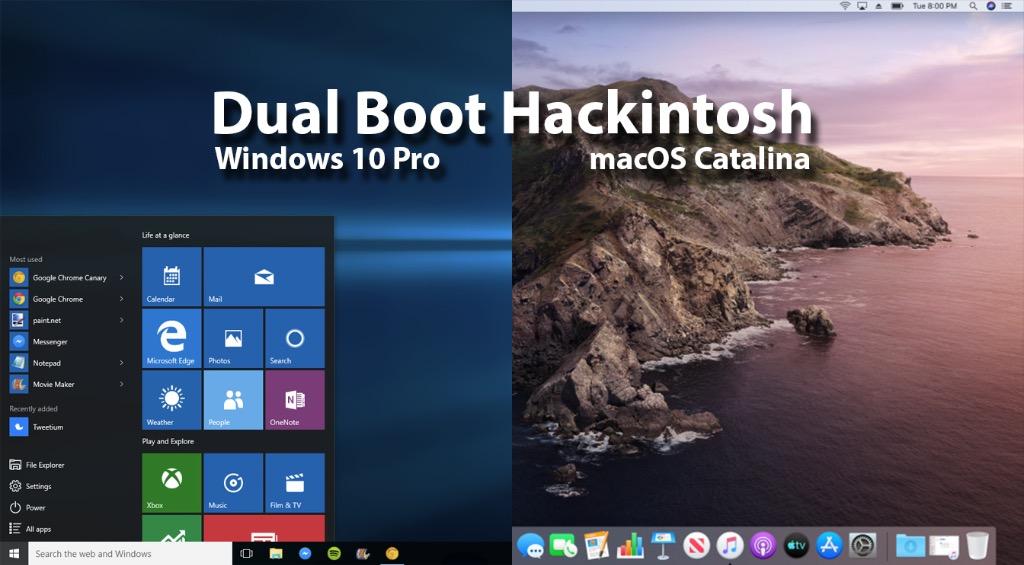Expand paint.net jump list arrow
The height and width of the screenshot is (565, 1024).
tap(121, 320)
